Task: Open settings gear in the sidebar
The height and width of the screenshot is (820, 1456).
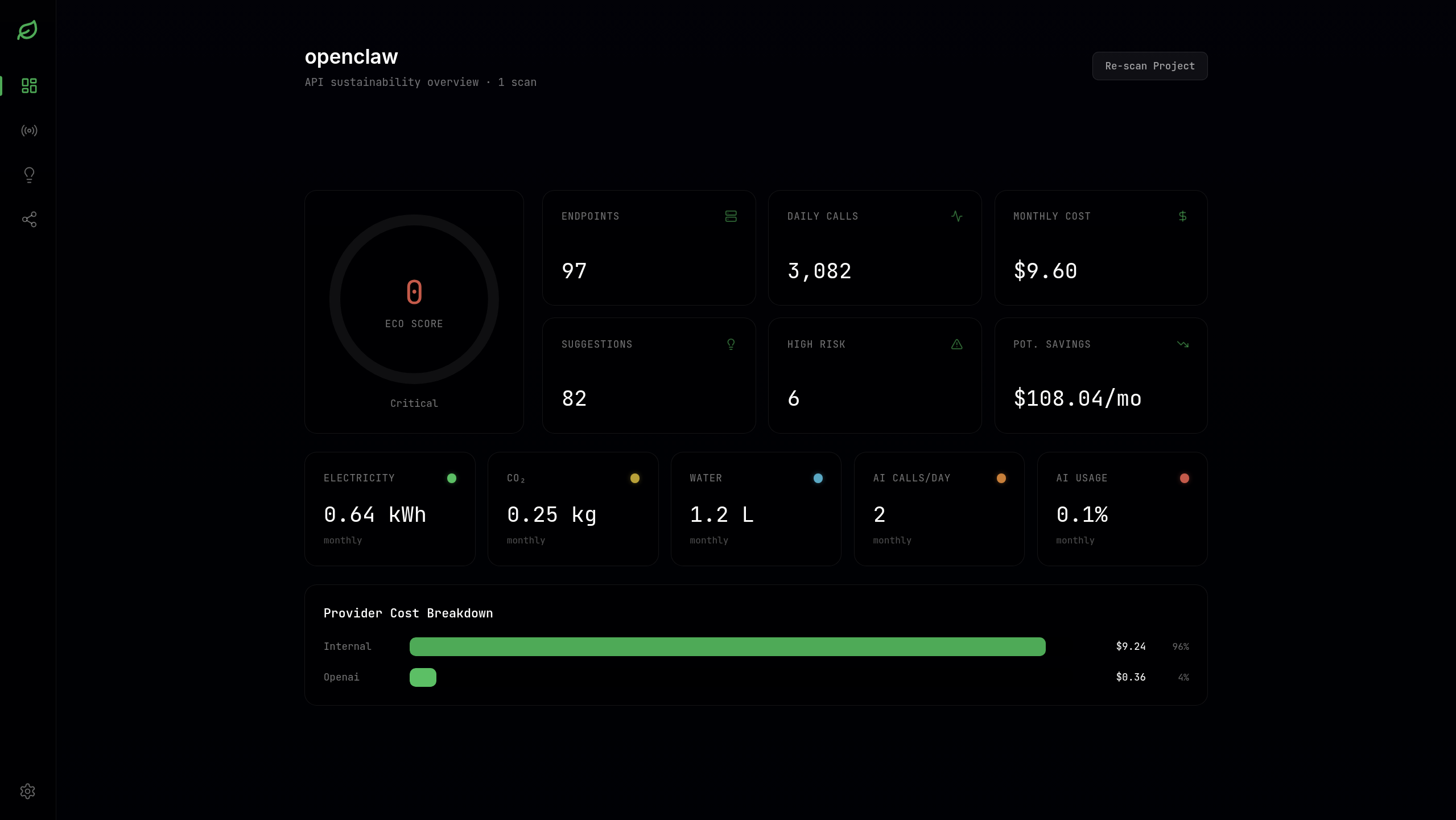Action: [x=27, y=791]
